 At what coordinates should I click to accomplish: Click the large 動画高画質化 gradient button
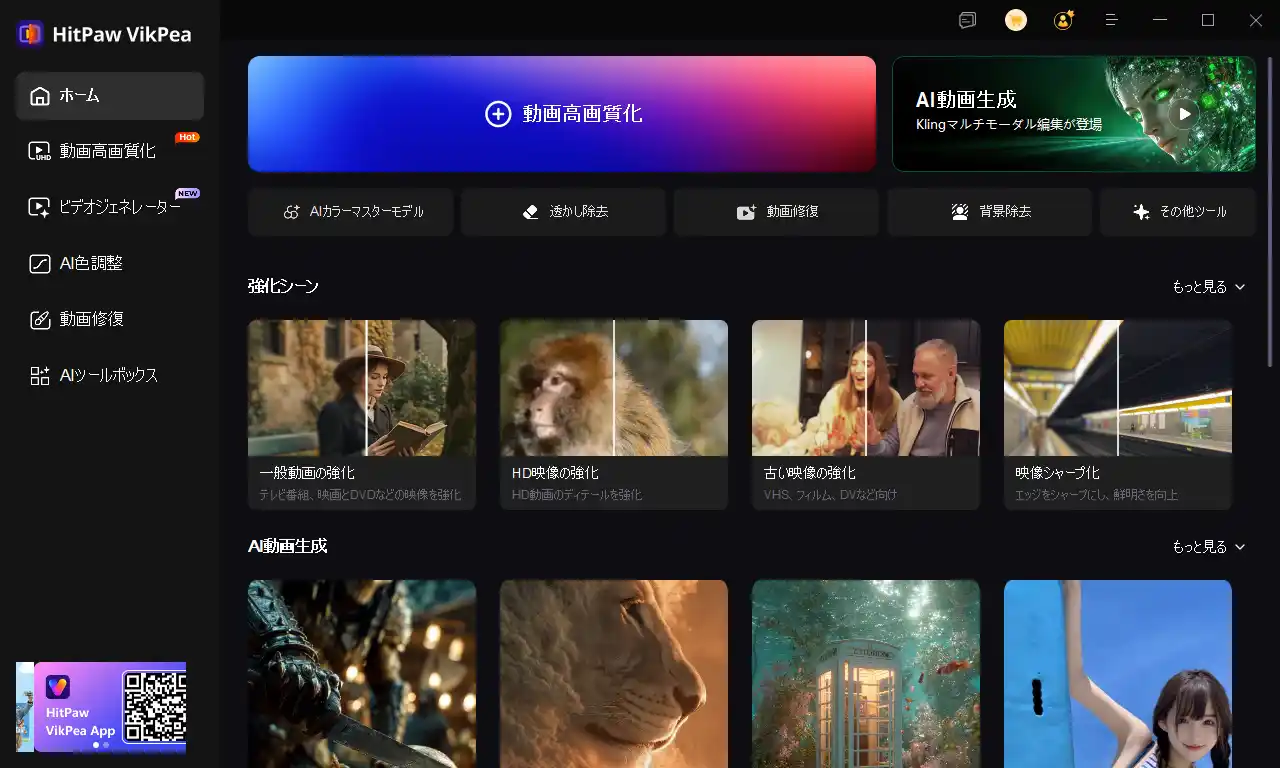coord(562,114)
